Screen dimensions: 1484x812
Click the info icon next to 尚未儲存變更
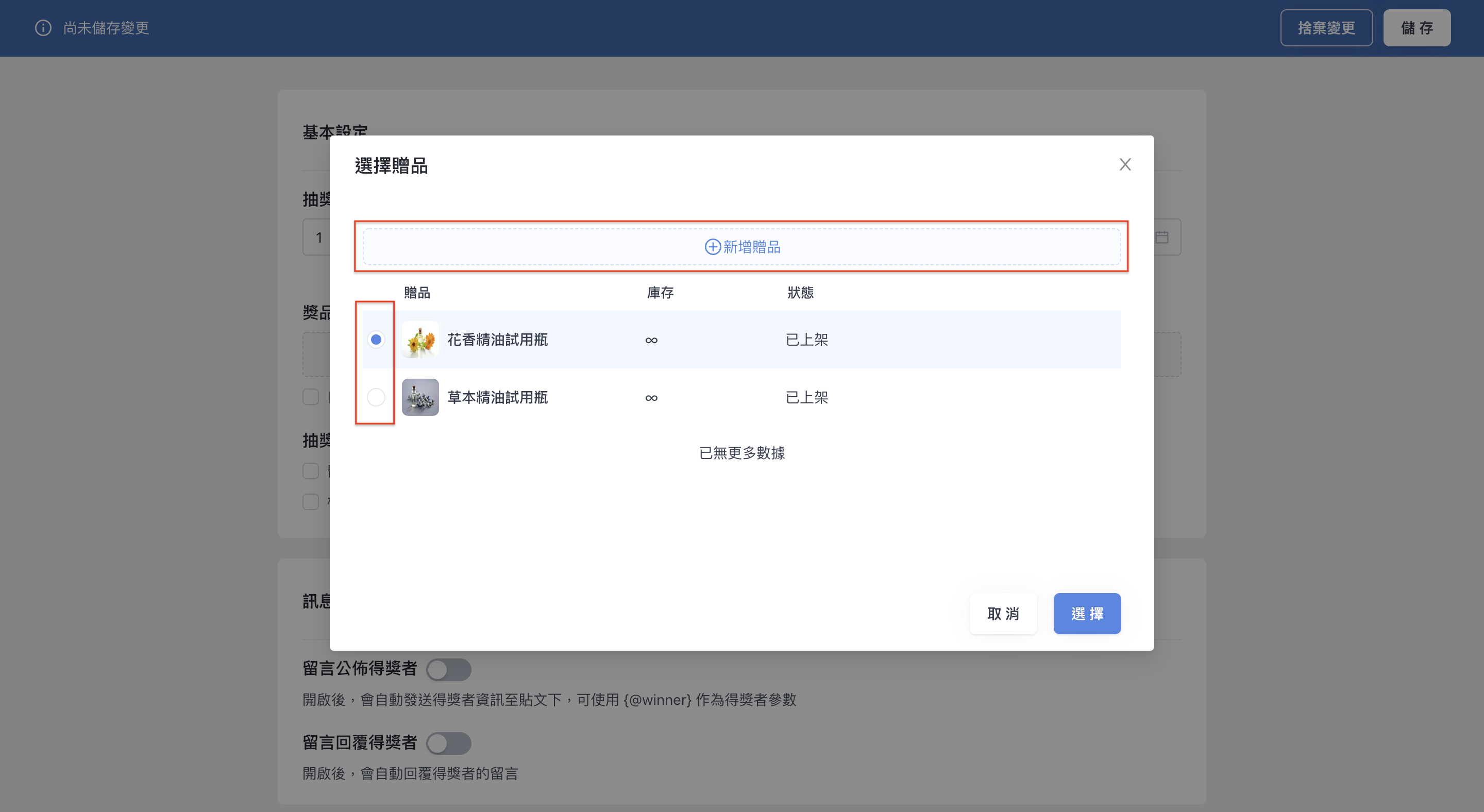(43, 28)
